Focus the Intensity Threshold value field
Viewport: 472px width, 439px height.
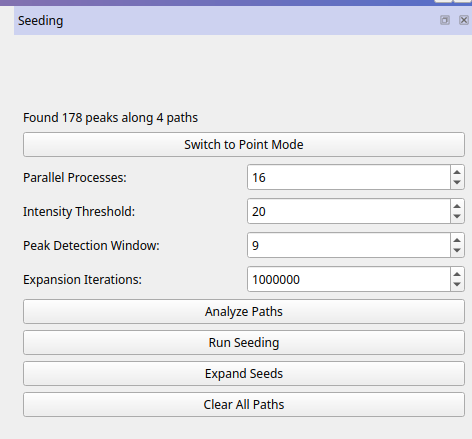click(x=349, y=211)
